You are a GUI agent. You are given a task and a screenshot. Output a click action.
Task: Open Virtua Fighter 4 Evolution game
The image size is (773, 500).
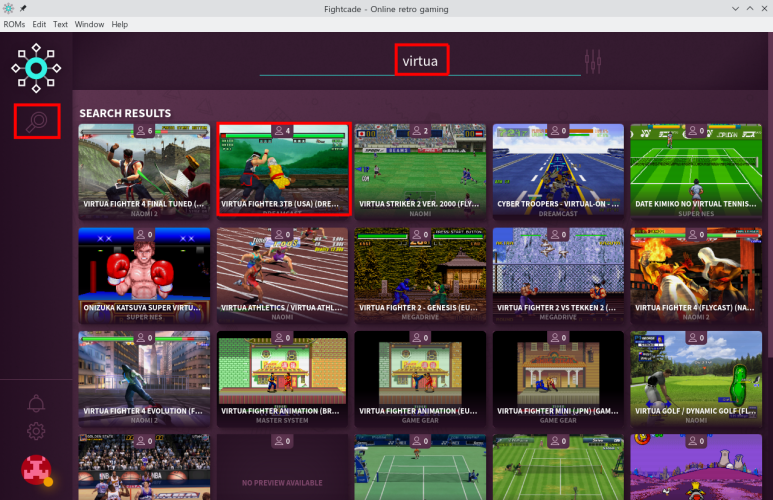(144, 378)
